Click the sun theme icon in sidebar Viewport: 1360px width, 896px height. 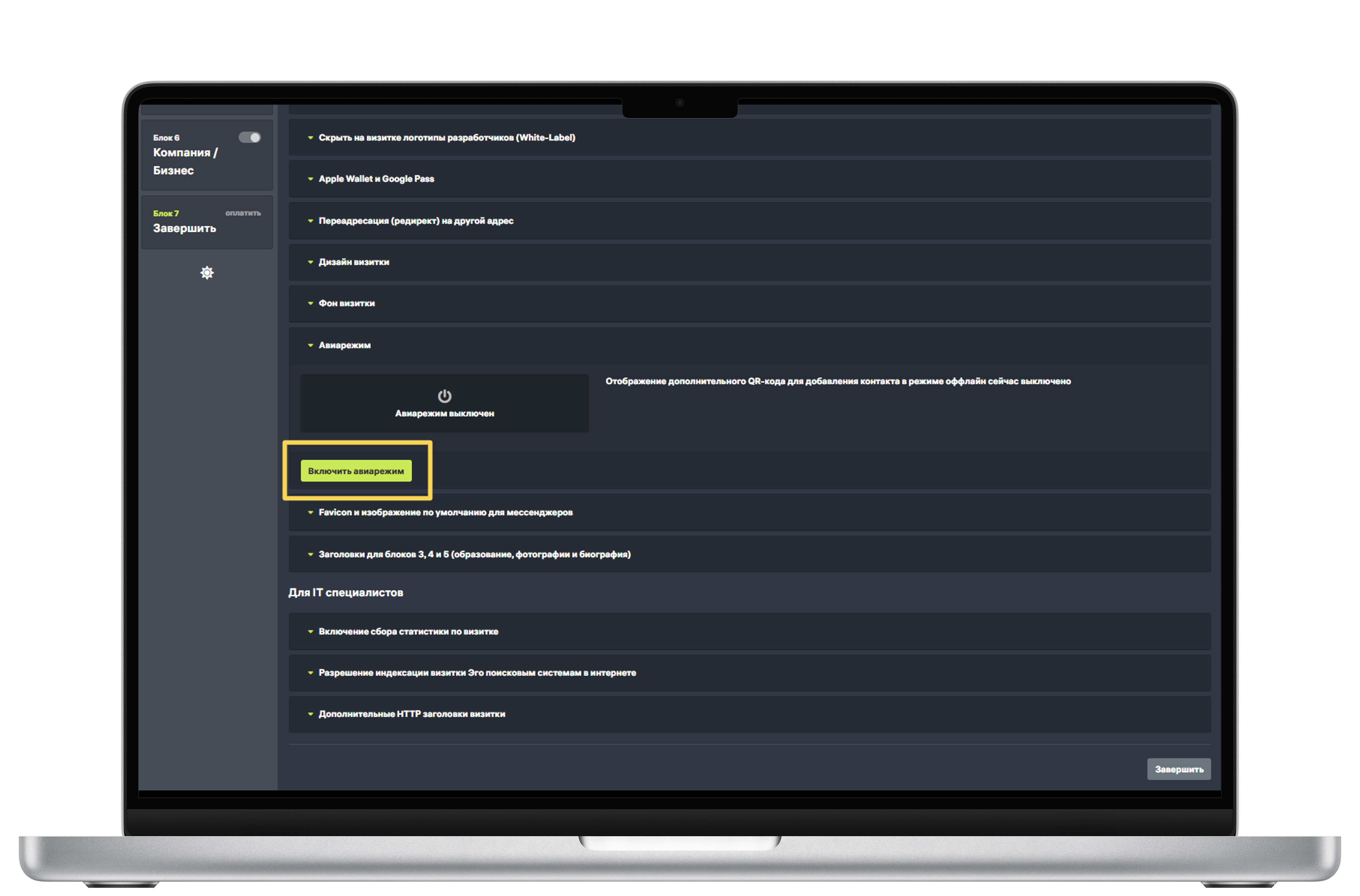207,273
